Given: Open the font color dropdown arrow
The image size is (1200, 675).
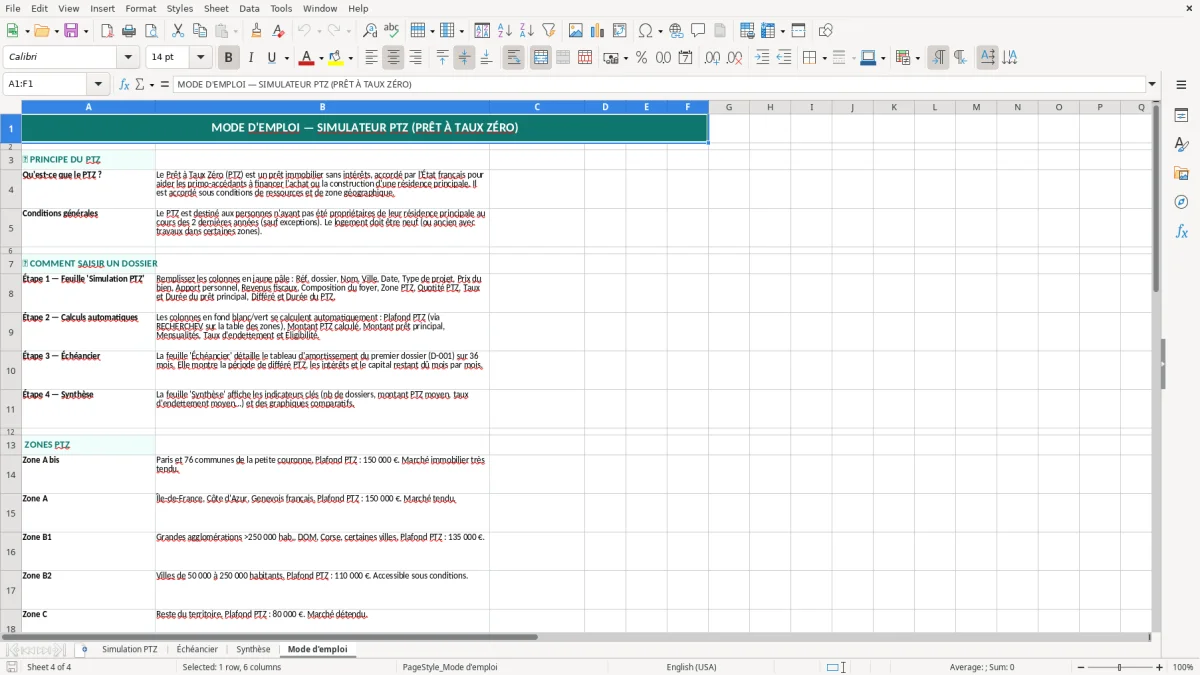Looking at the screenshot, I should [x=321, y=58].
